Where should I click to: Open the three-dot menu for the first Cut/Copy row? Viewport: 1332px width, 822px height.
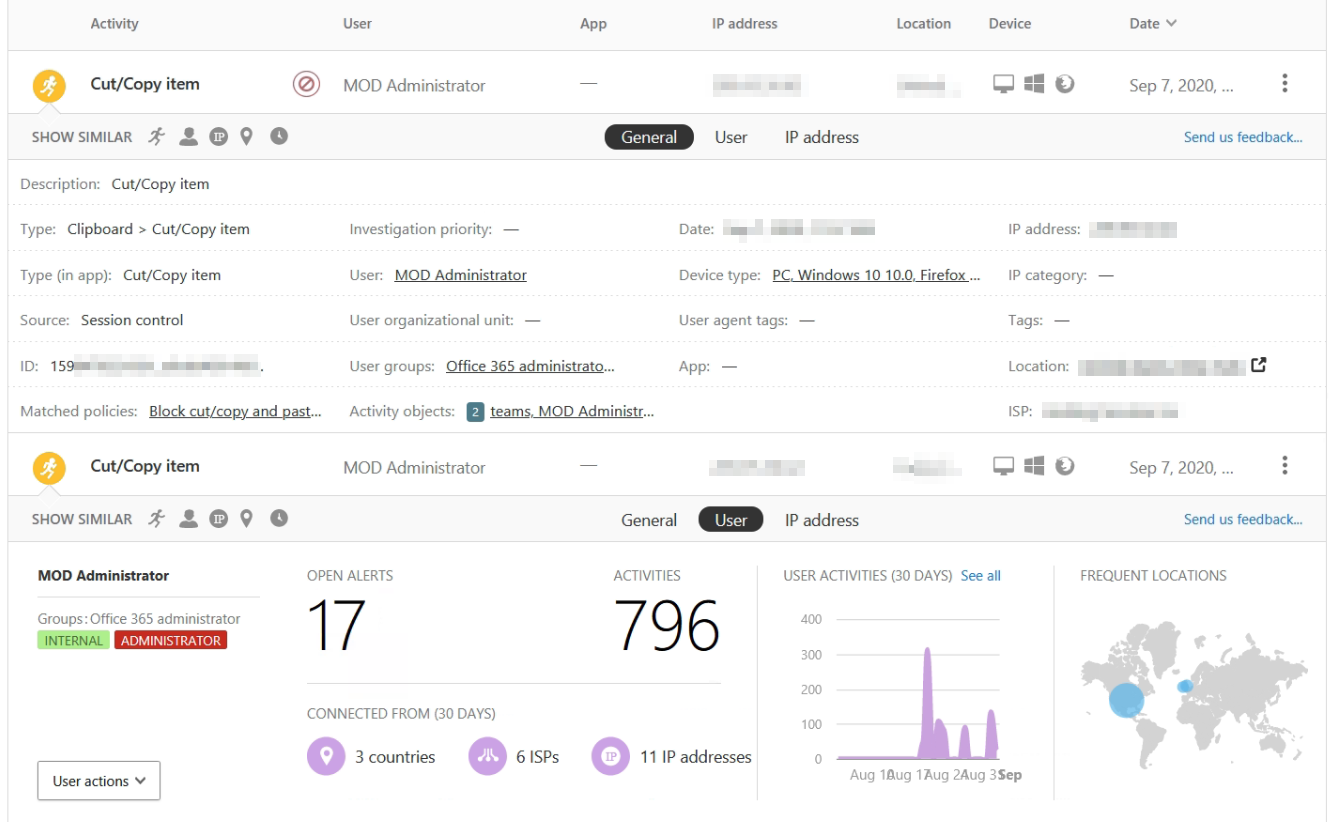tap(1285, 84)
